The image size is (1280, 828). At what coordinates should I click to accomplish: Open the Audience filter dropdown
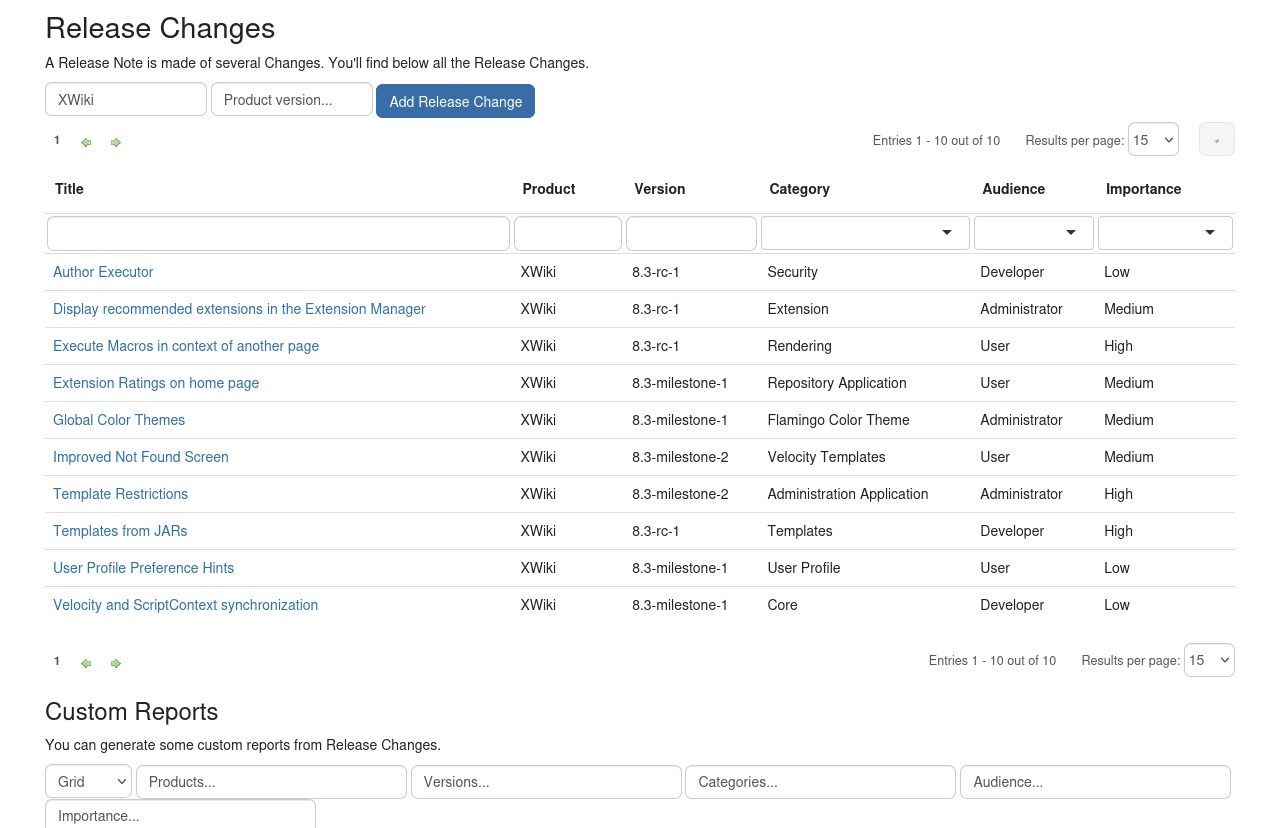(1034, 233)
